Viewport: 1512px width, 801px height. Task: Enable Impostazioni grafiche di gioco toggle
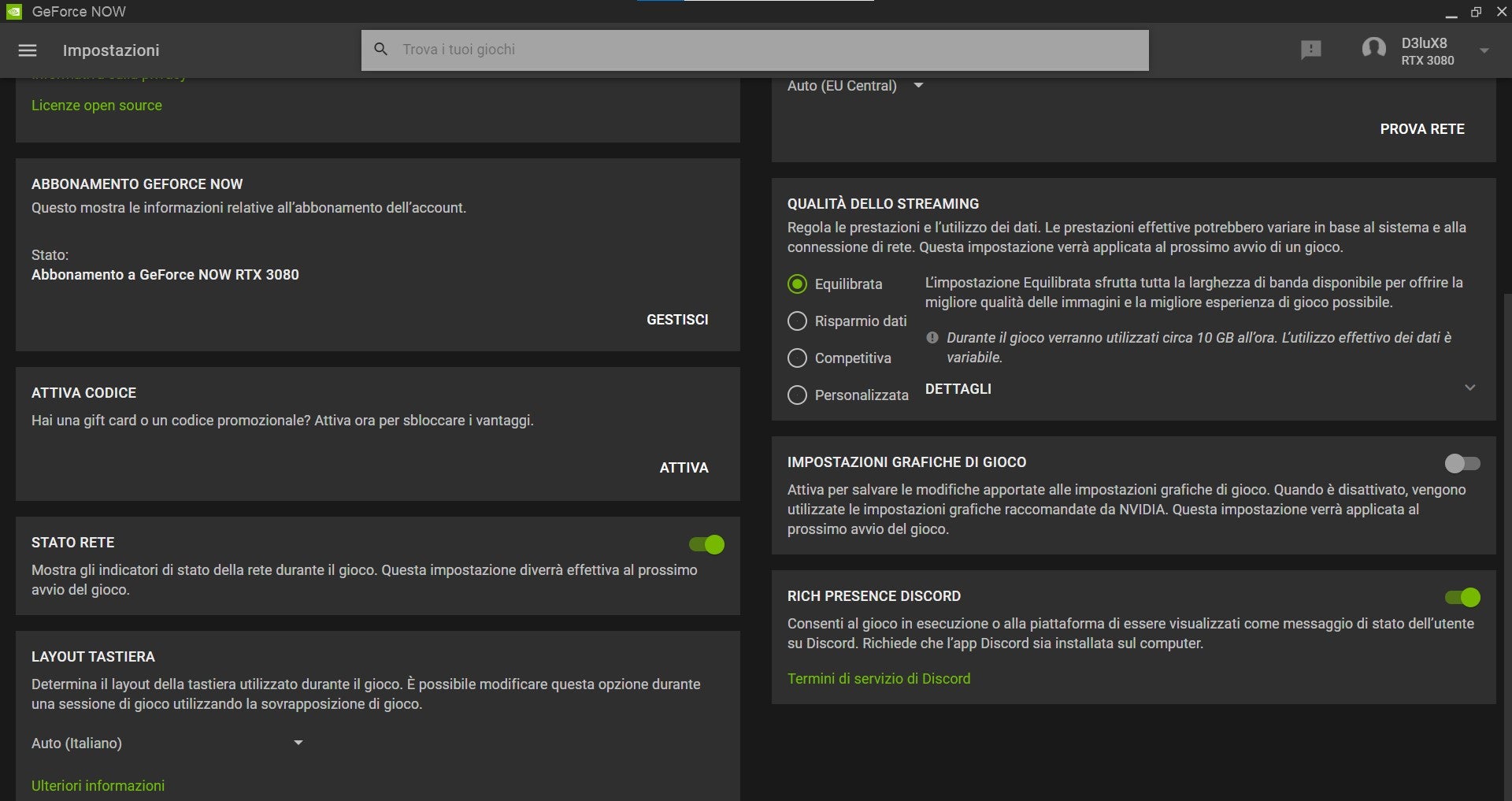[x=1462, y=463]
